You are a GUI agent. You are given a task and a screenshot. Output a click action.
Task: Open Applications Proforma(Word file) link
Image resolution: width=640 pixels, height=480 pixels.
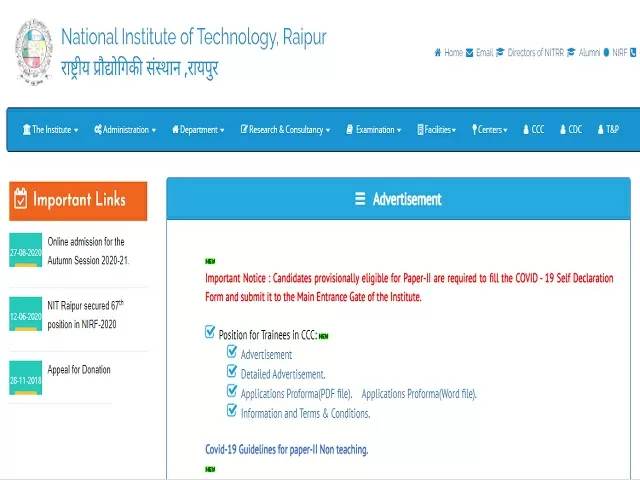[x=419, y=394]
